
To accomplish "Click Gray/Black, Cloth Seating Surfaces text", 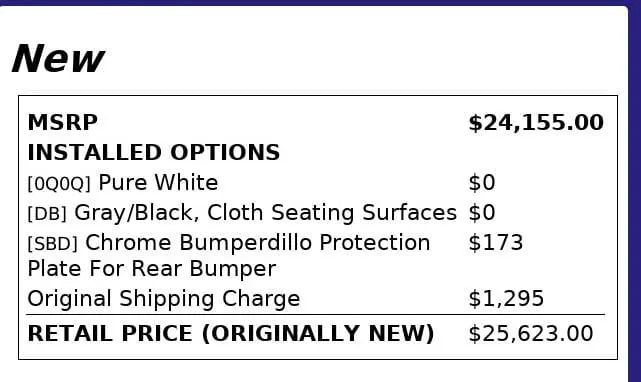I will click(x=265, y=213).
